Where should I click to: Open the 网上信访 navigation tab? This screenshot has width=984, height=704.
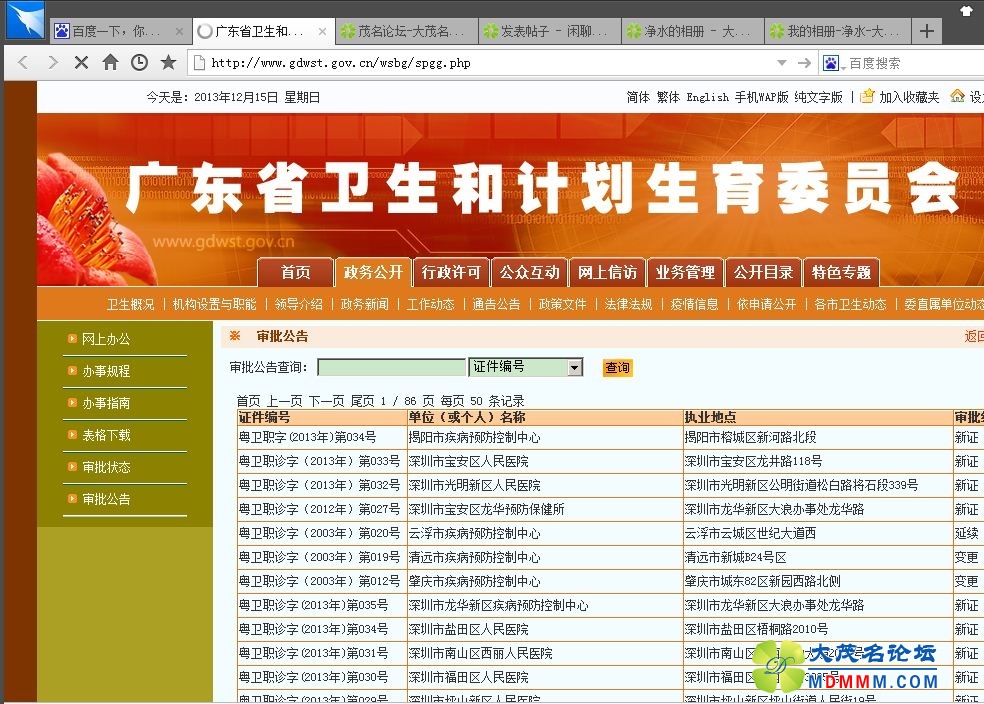[607, 272]
